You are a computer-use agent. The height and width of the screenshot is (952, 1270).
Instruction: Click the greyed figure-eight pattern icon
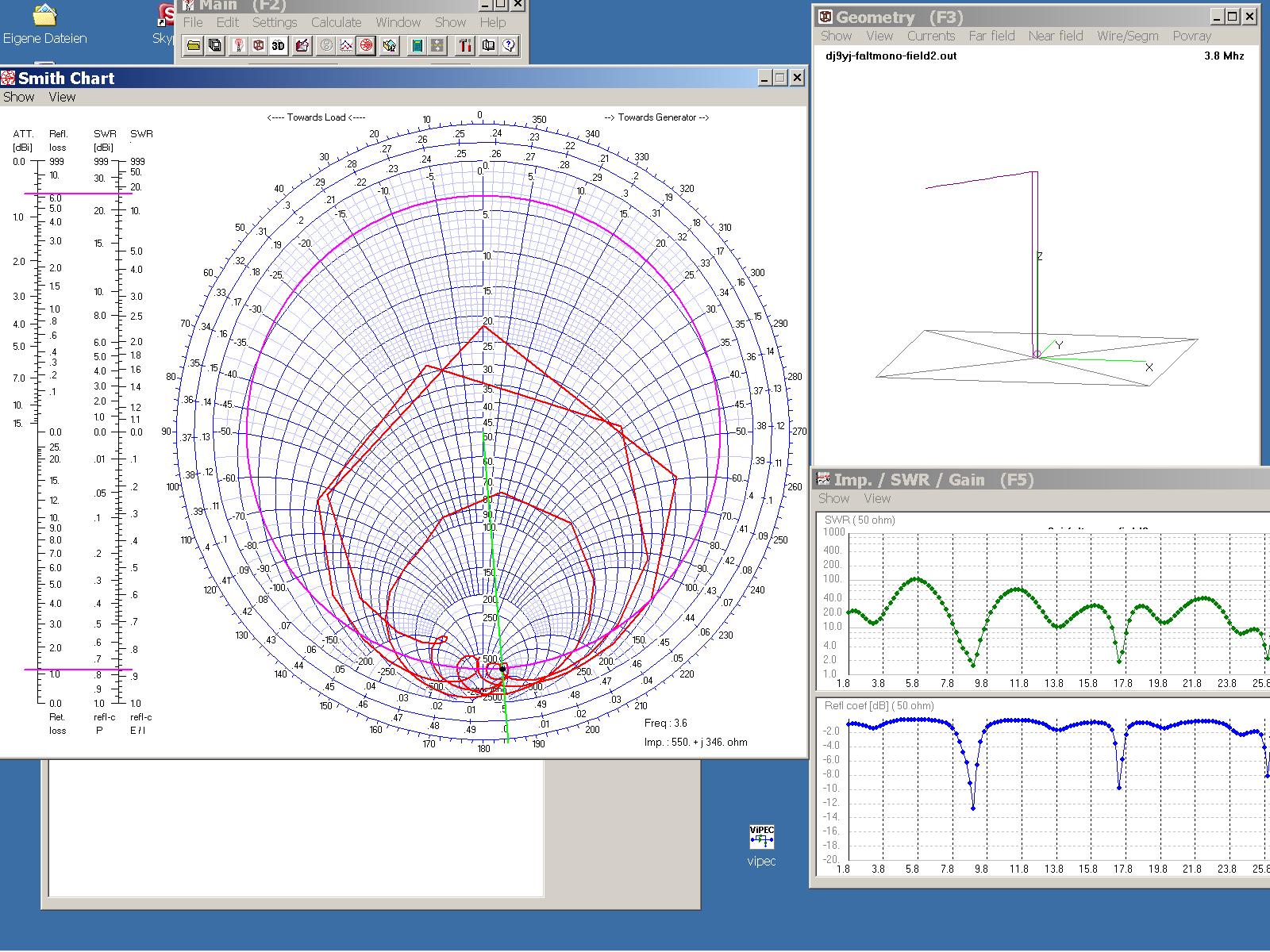[326, 46]
